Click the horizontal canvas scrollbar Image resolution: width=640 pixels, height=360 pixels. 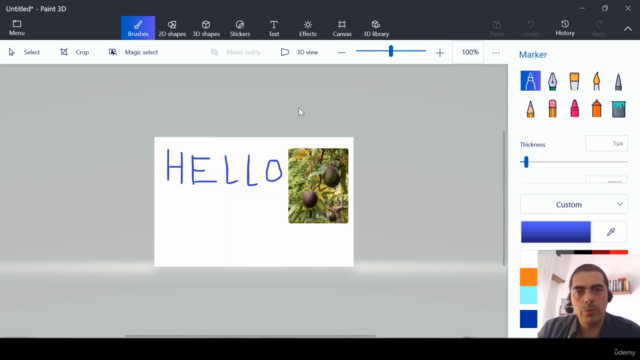[250, 336]
